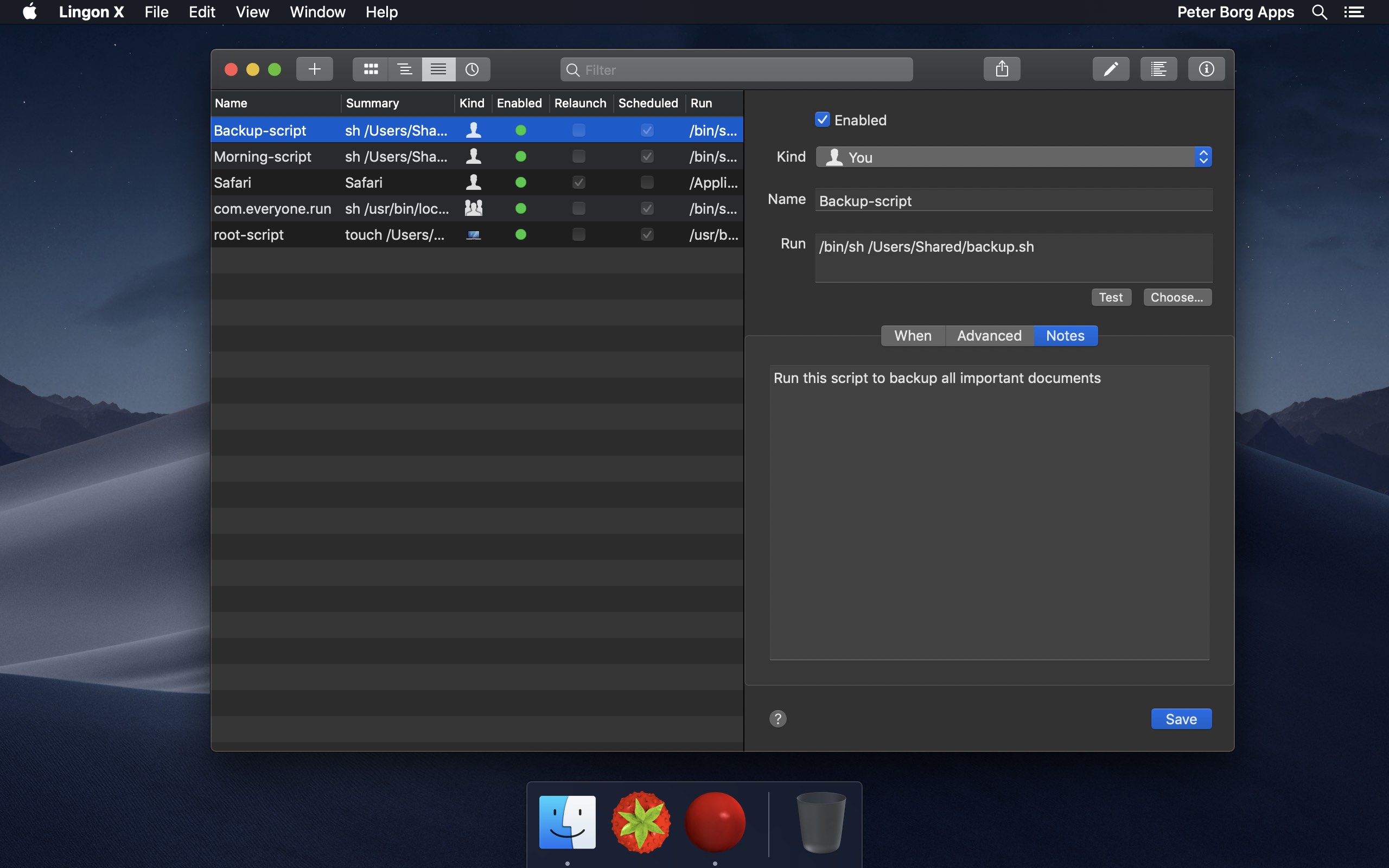Open the schedule/clock view icon

[x=472, y=68]
